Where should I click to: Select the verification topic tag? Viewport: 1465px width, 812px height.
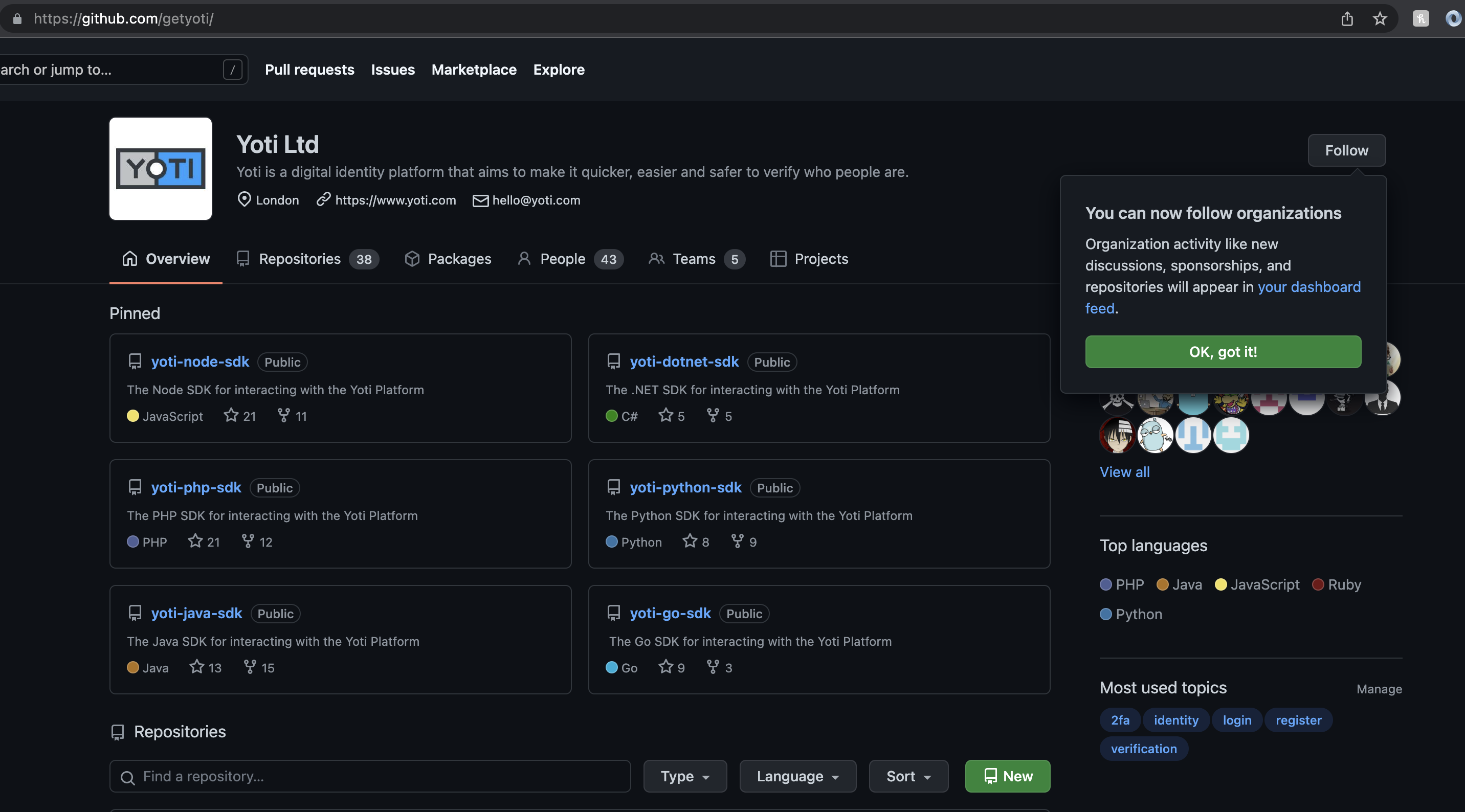tap(1144, 749)
